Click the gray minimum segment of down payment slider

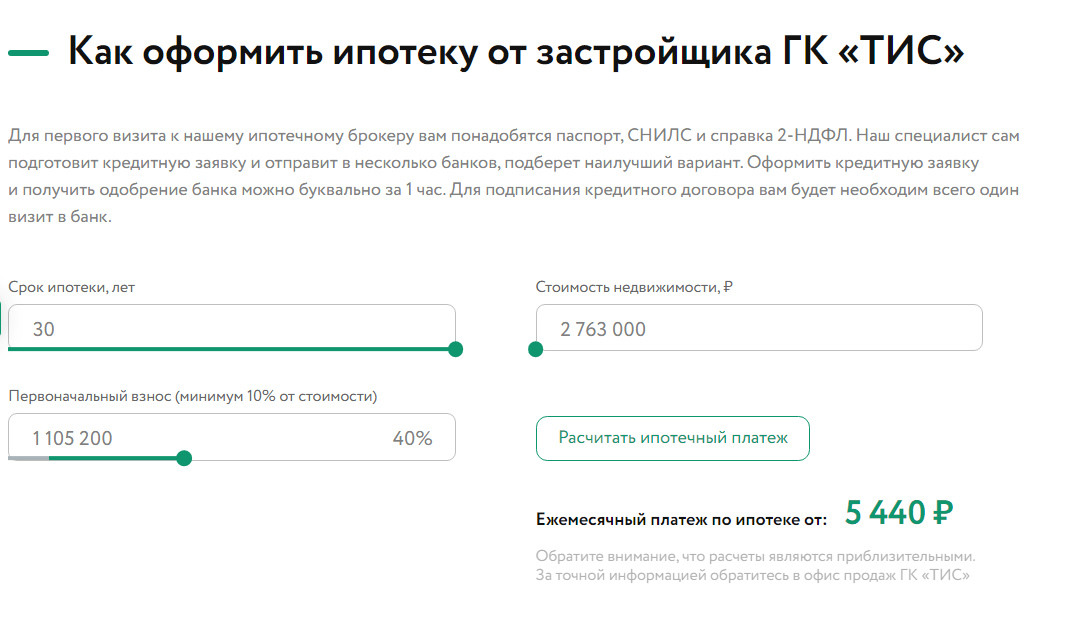28,458
